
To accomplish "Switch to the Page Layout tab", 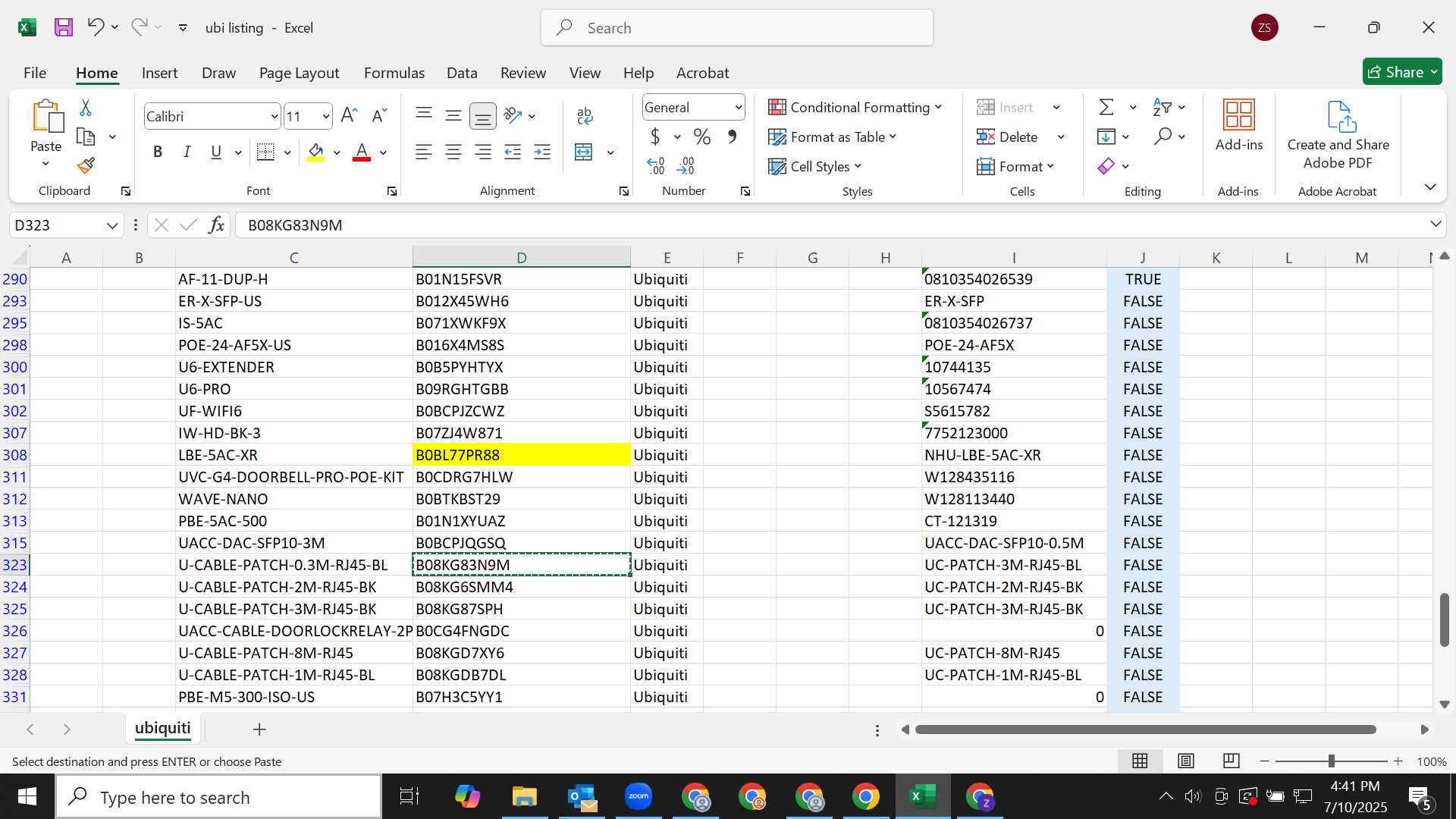I will pos(299,73).
